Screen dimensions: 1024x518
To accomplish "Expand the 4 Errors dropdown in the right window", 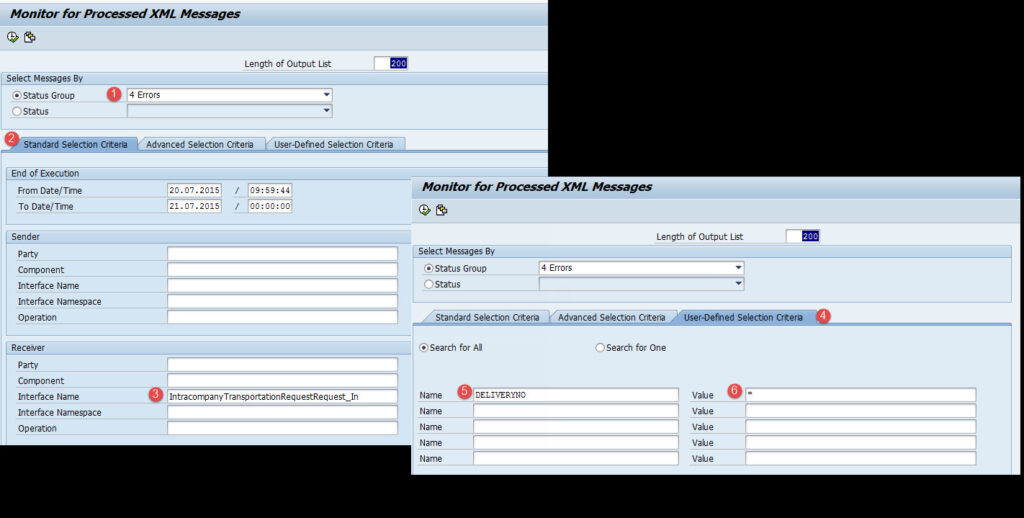I will tap(738, 268).
